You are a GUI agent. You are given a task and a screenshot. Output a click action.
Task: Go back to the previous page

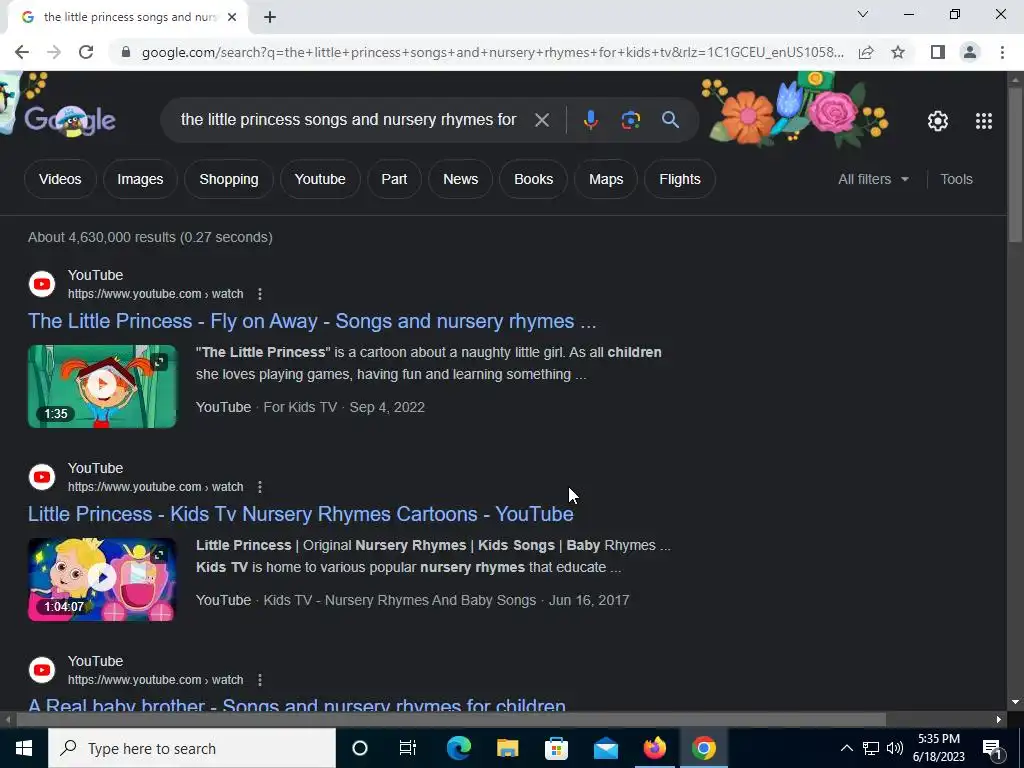[22, 52]
